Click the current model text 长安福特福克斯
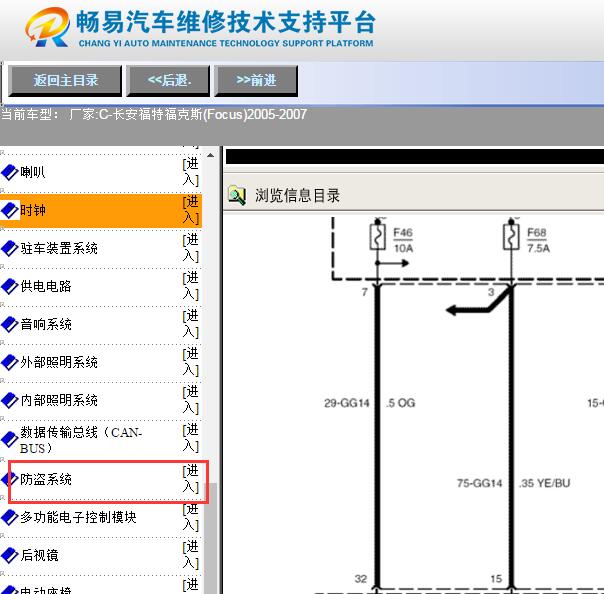Viewport: 604px width, 594px height. pyautogui.click(x=157, y=114)
